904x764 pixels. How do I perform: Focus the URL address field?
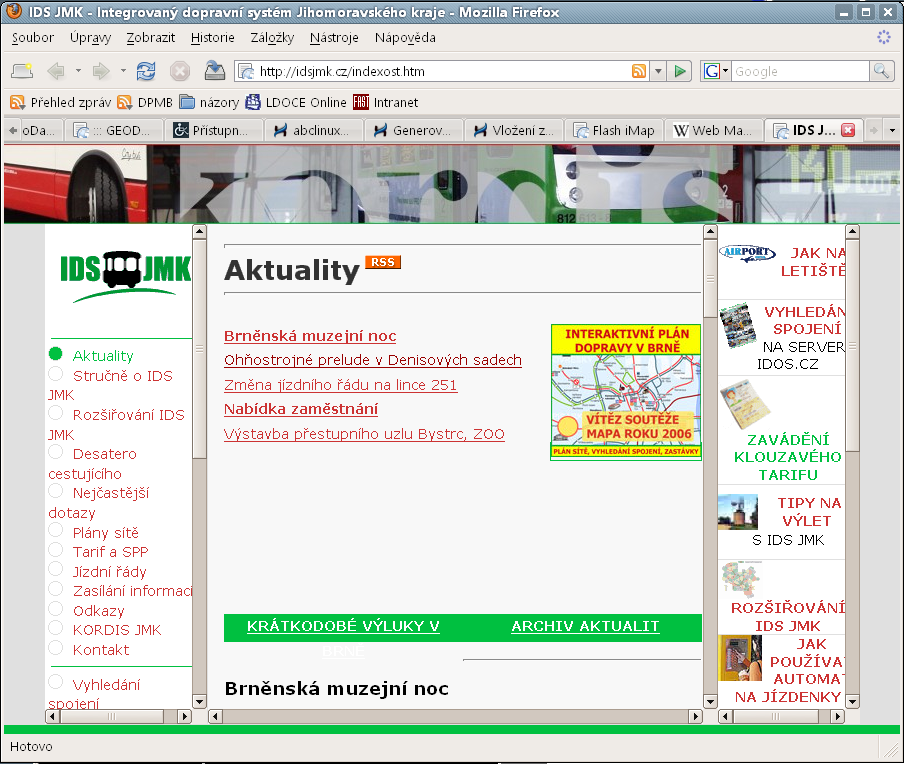444,71
